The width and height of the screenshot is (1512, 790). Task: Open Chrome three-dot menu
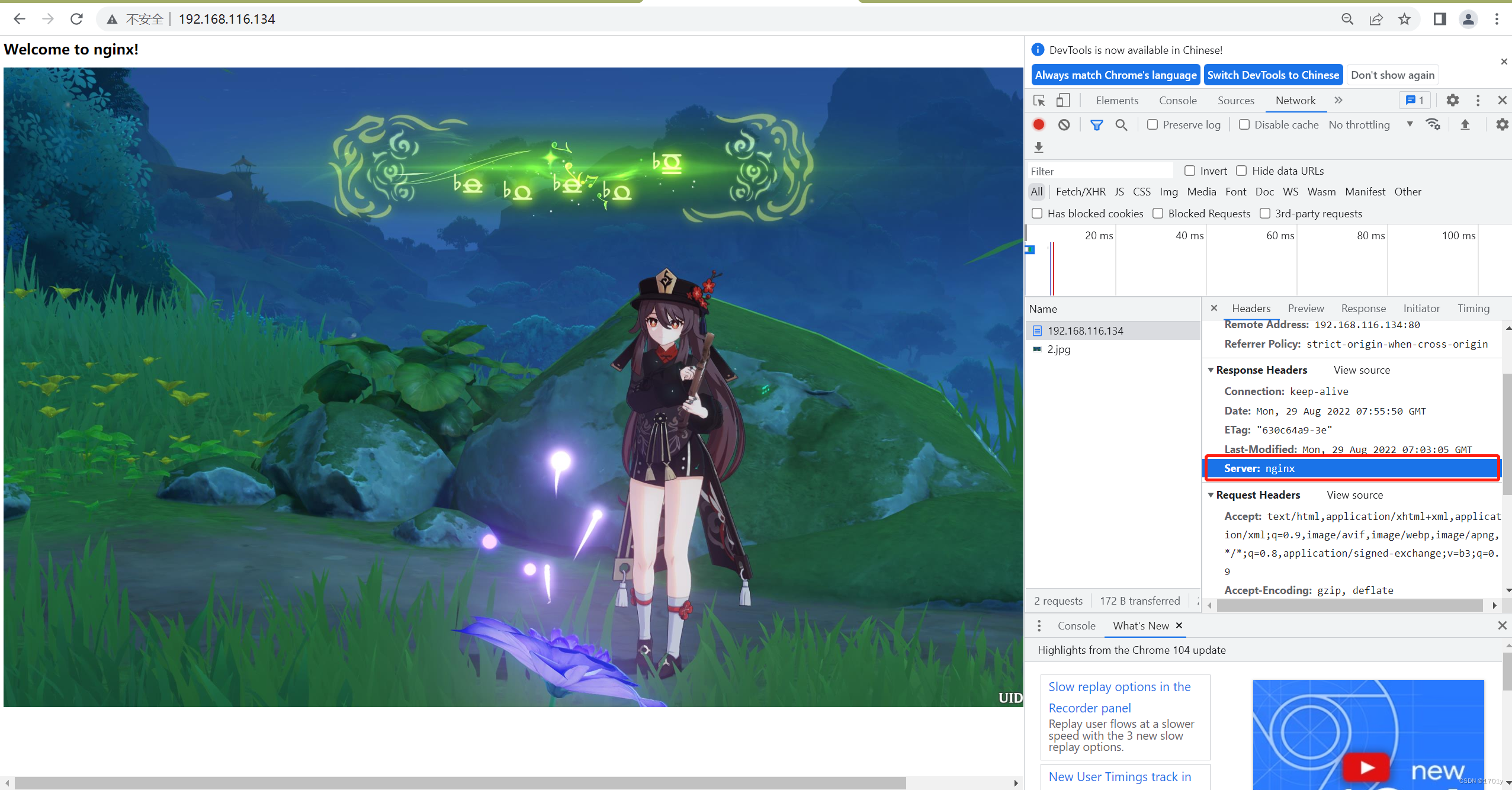point(1497,19)
